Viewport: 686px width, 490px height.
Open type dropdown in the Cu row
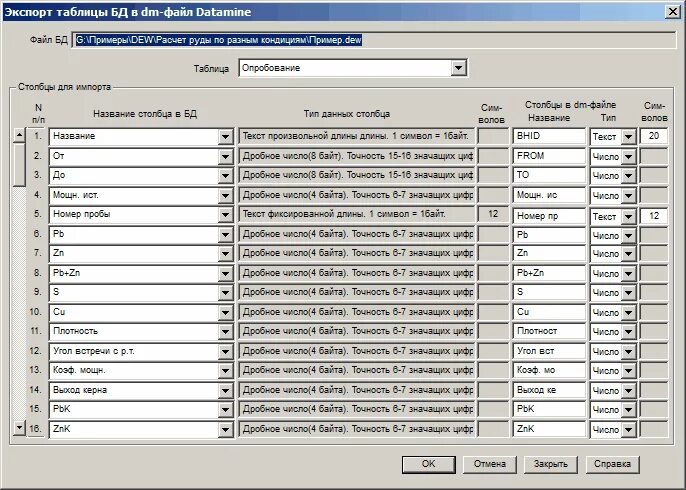[x=628, y=313]
